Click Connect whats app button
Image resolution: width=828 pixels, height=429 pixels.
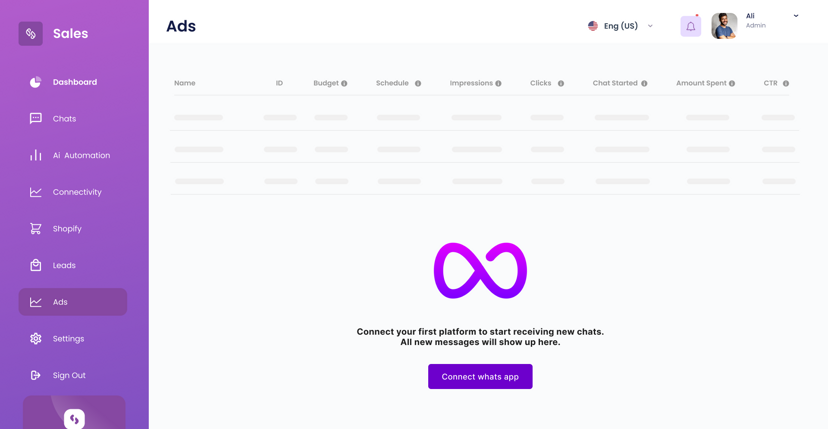[480, 377]
